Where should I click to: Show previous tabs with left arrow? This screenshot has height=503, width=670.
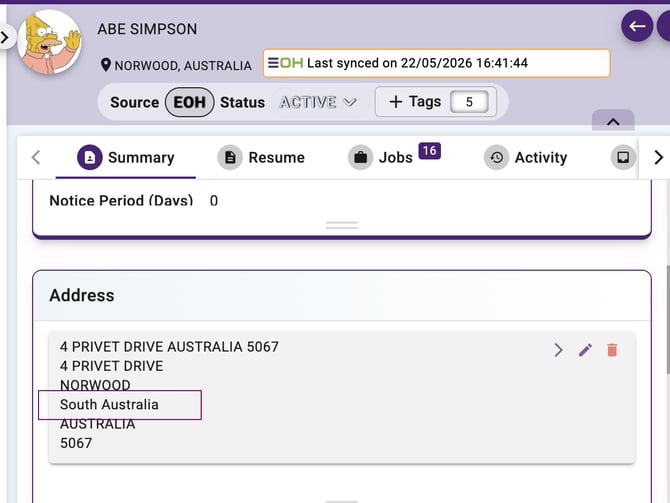(x=36, y=157)
